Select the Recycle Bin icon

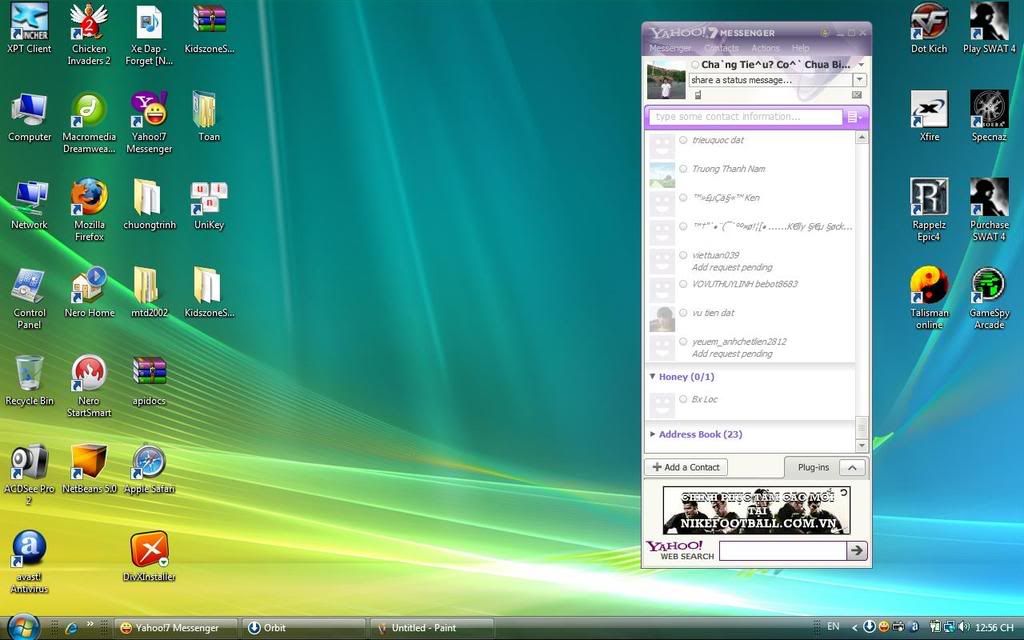coord(29,381)
